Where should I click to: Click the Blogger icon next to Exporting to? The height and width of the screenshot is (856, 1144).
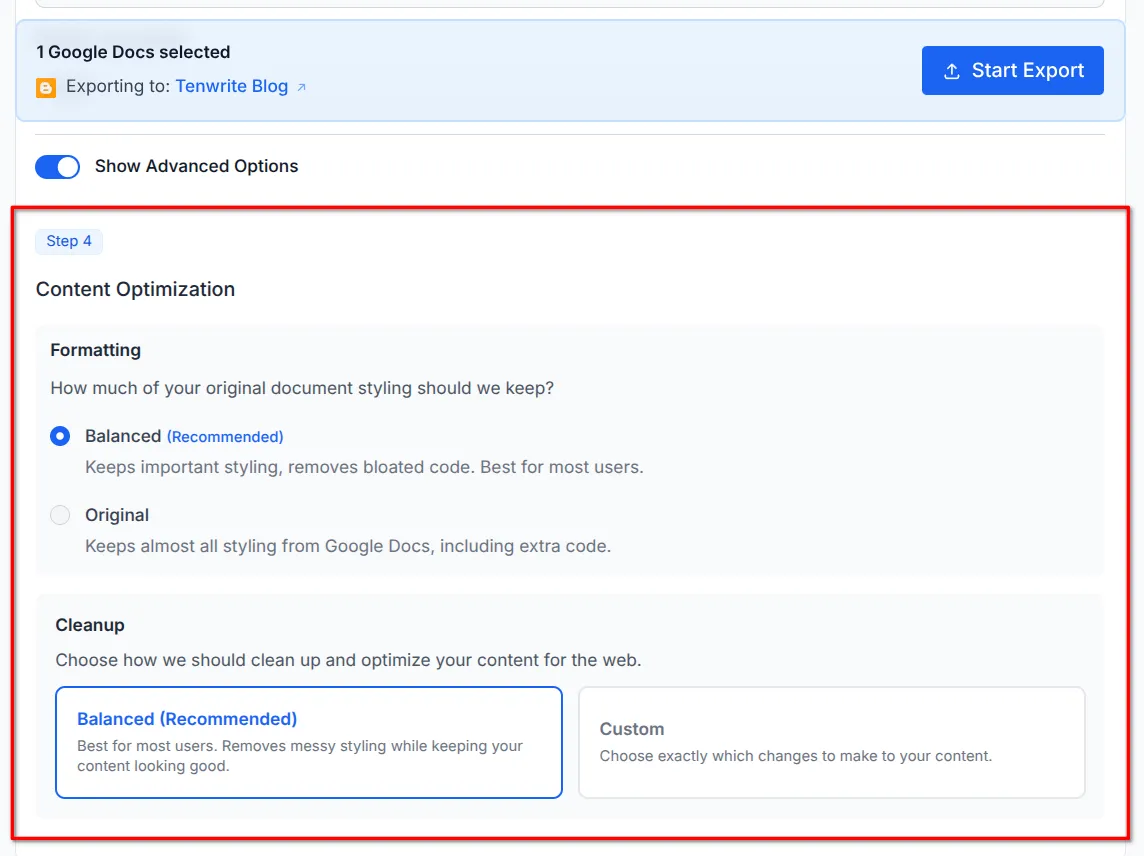(x=46, y=87)
